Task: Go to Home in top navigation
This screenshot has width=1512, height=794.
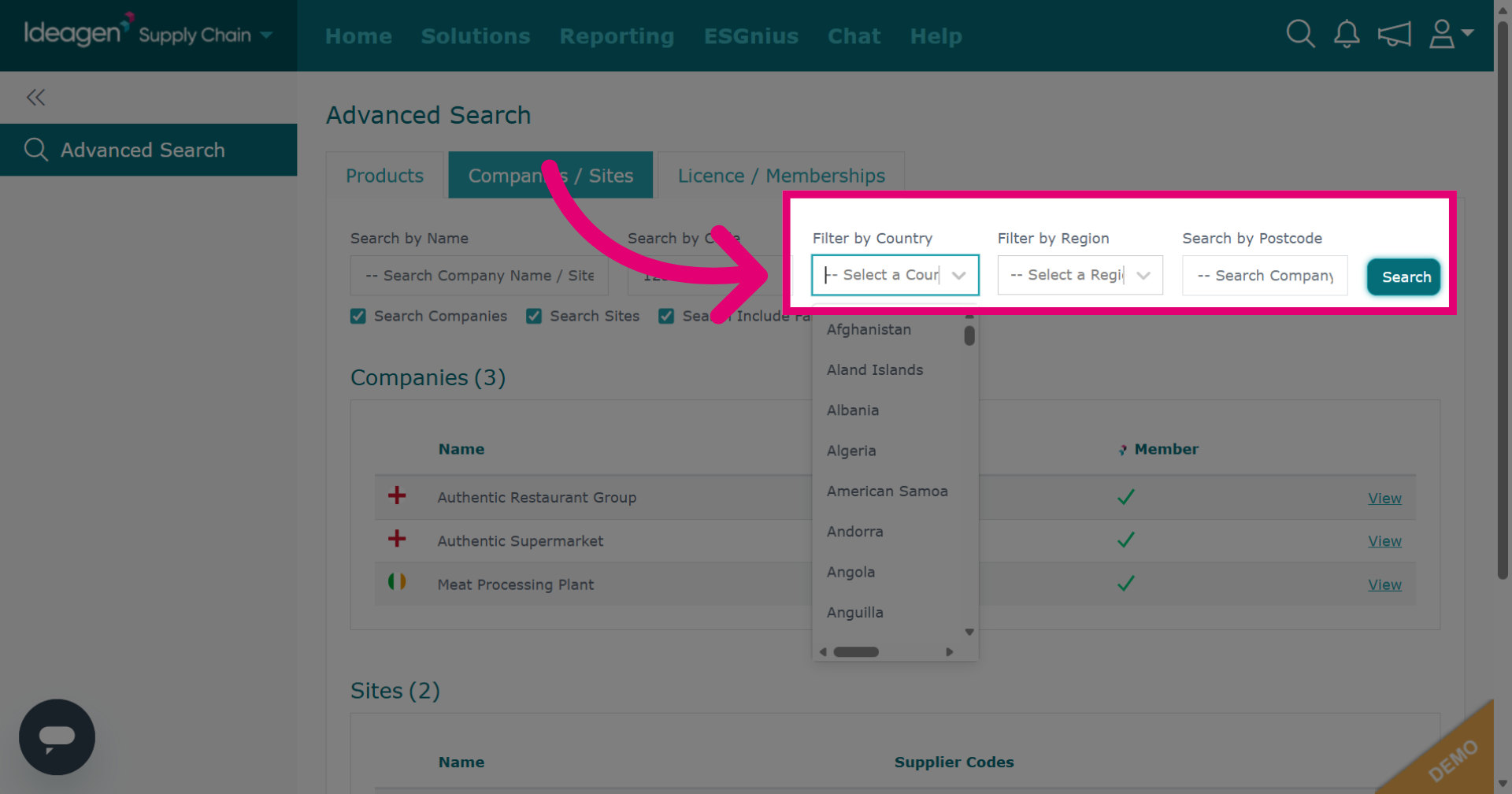Action: click(358, 36)
